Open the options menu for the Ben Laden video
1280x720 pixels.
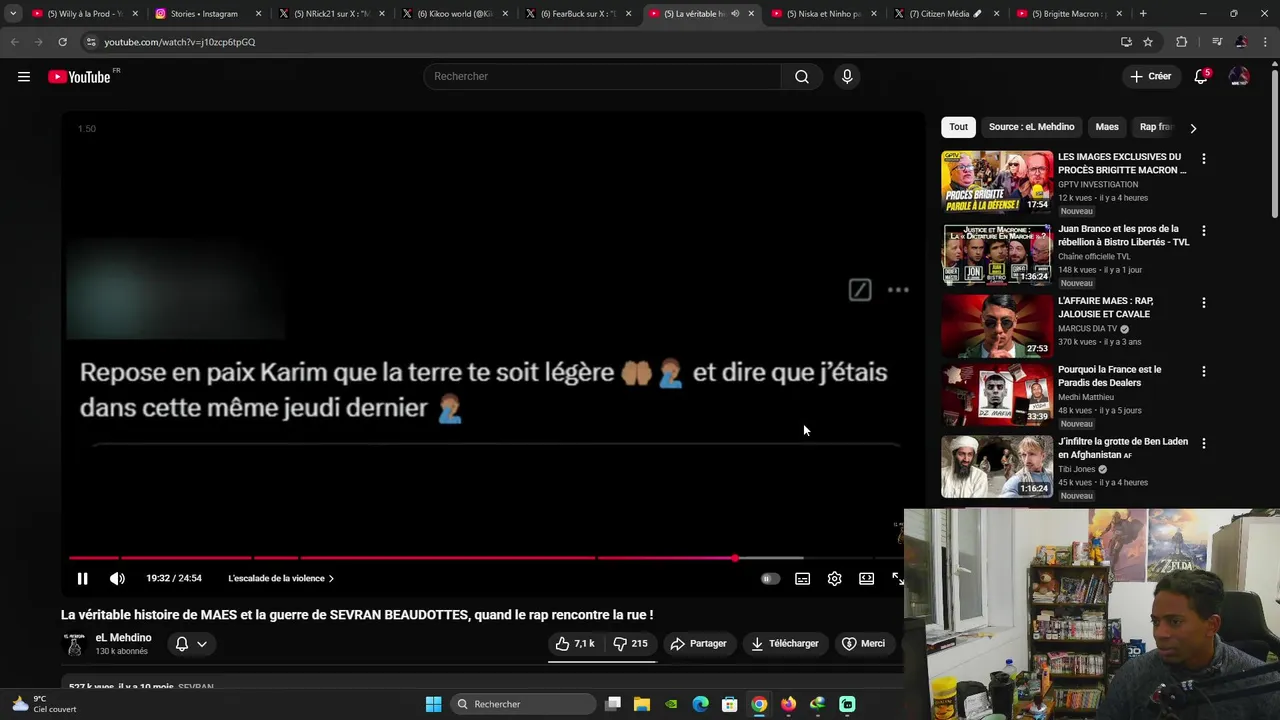pyautogui.click(x=1203, y=443)
